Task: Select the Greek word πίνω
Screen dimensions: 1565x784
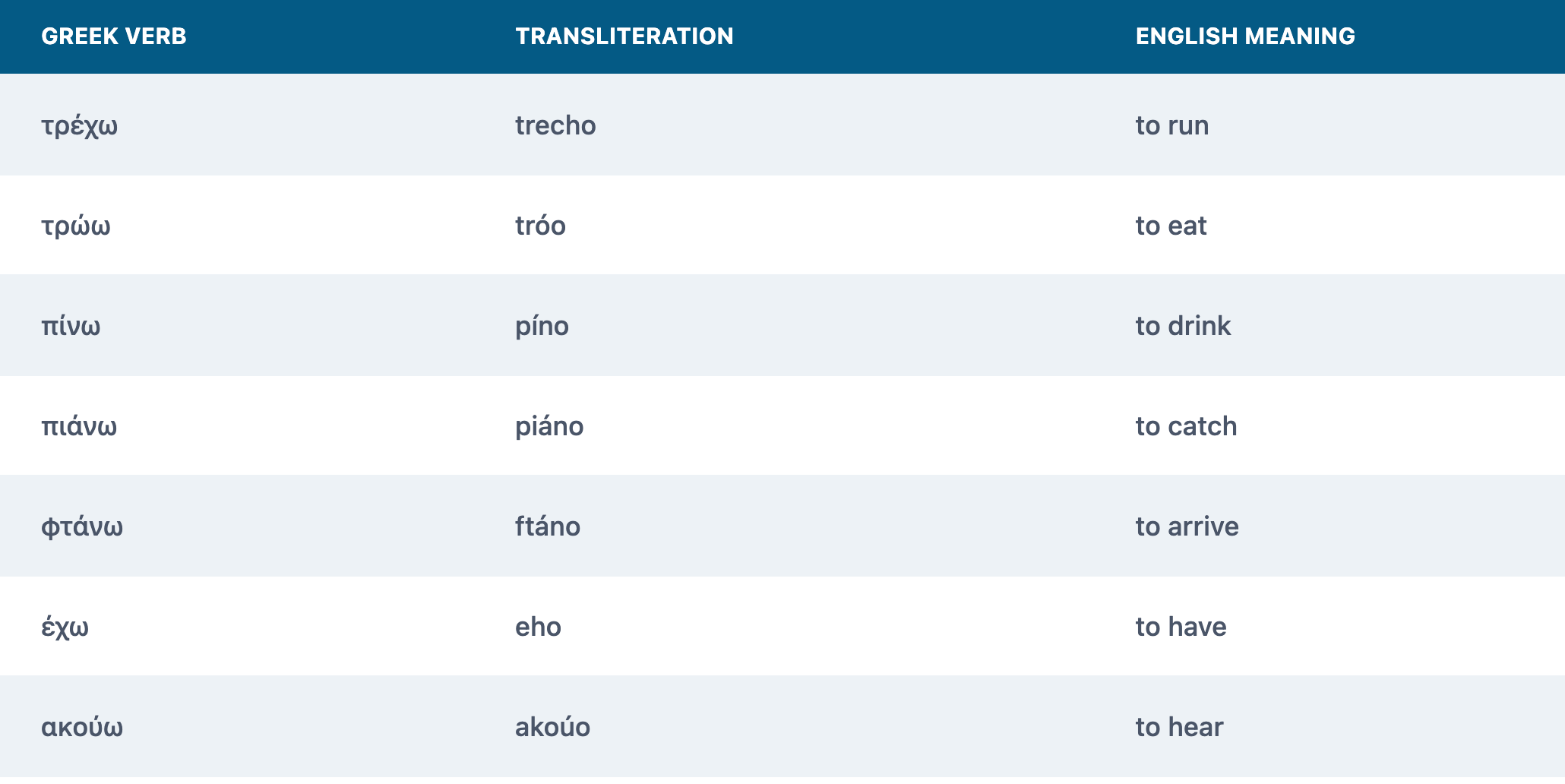Action: [x=71, y=326]
